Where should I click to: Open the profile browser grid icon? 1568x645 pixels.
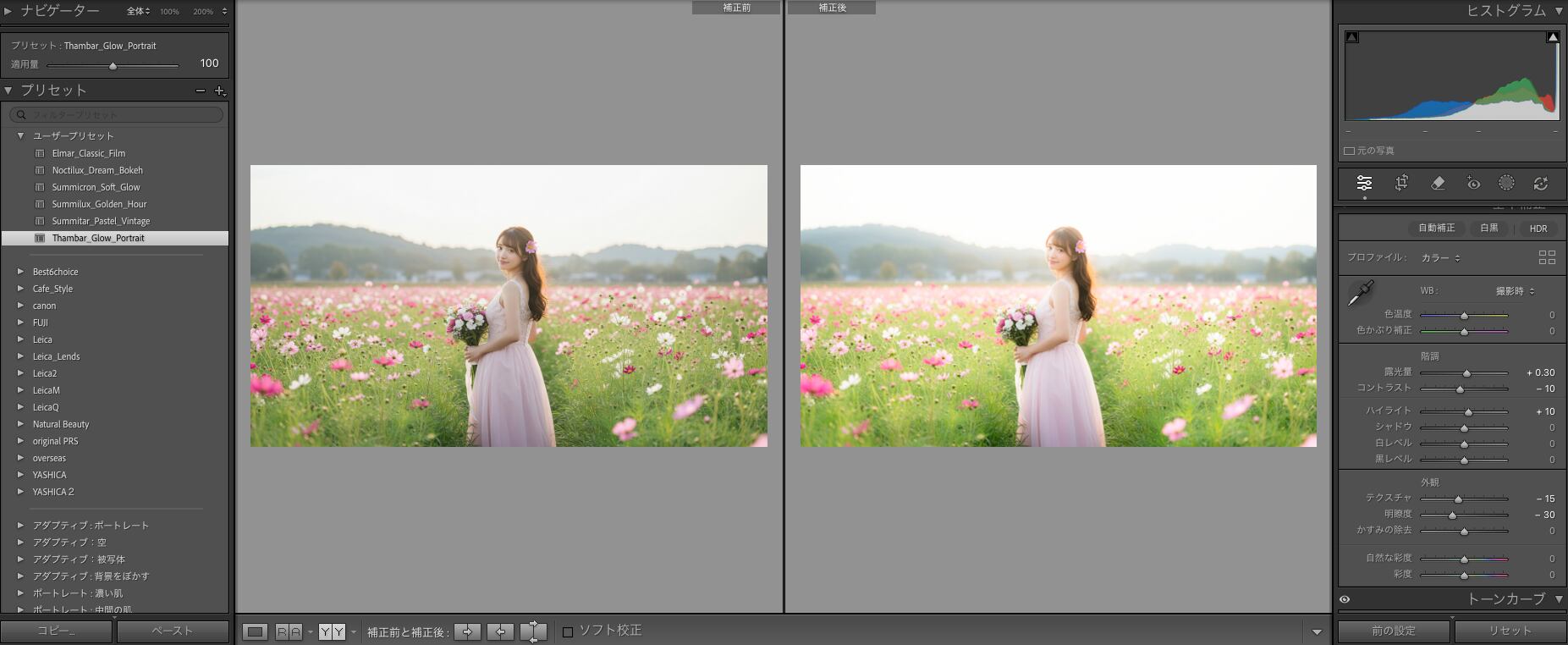[1547, 257]
